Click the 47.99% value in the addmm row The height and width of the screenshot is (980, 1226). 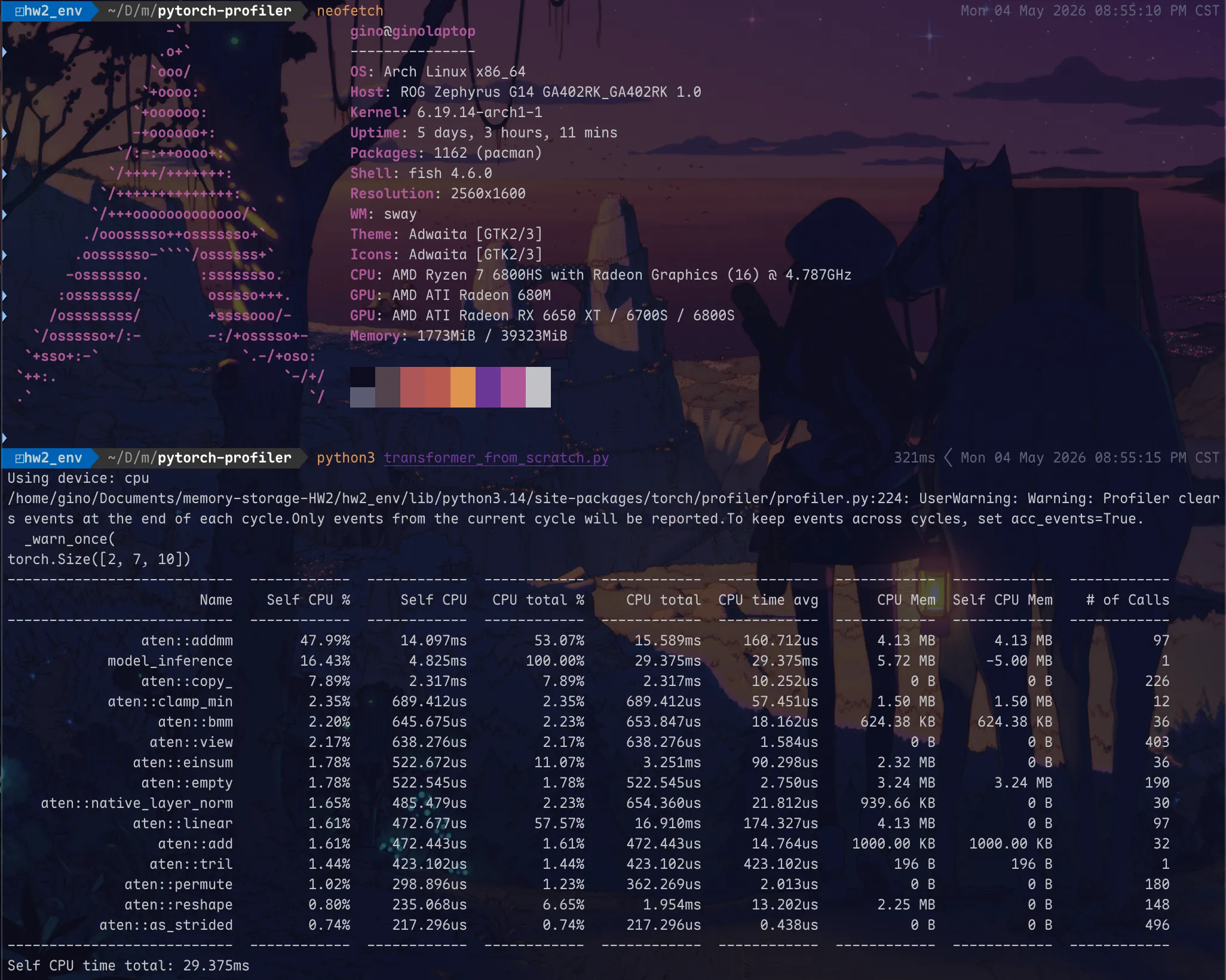(325, 641)
